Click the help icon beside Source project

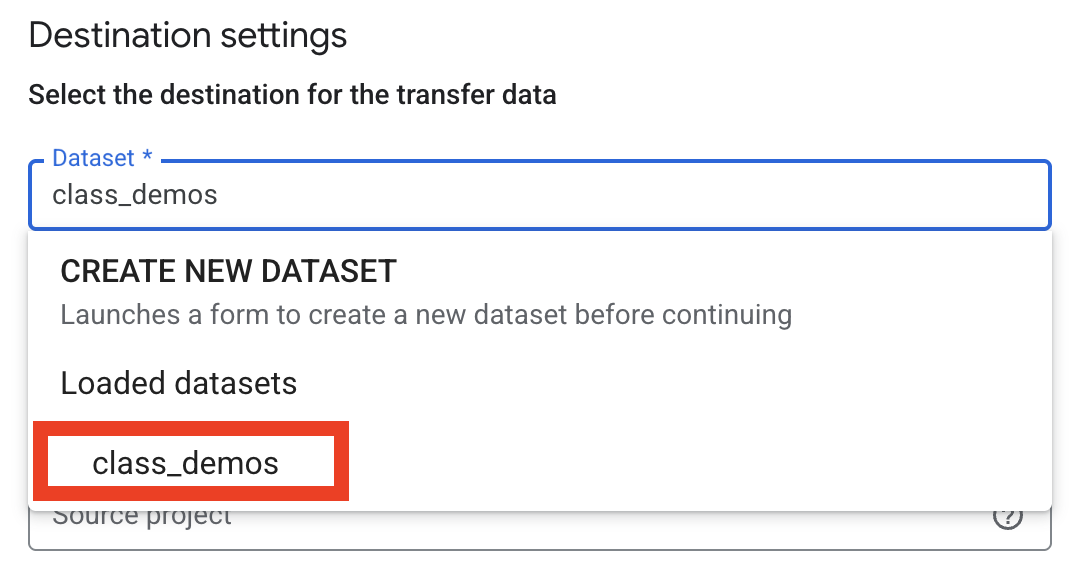pos(1007,518)
